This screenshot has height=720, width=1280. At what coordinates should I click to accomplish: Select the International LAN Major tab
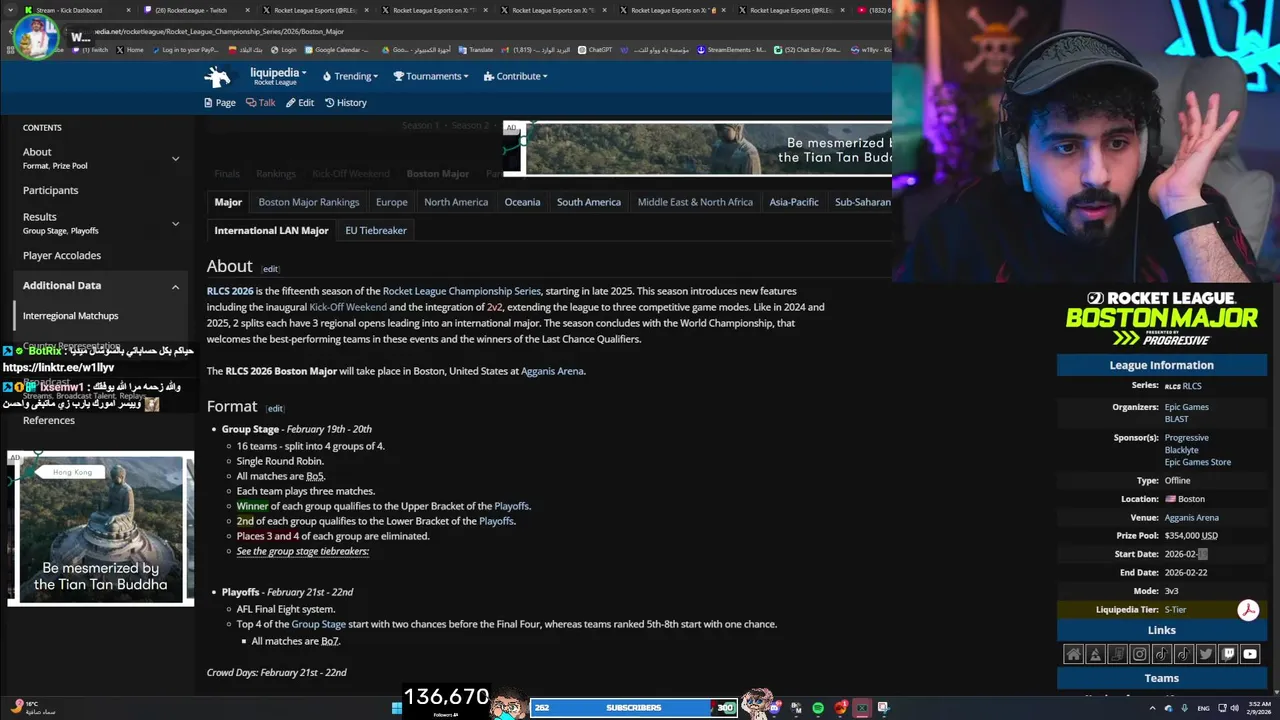pyautogui.click(x=271, y=230)
